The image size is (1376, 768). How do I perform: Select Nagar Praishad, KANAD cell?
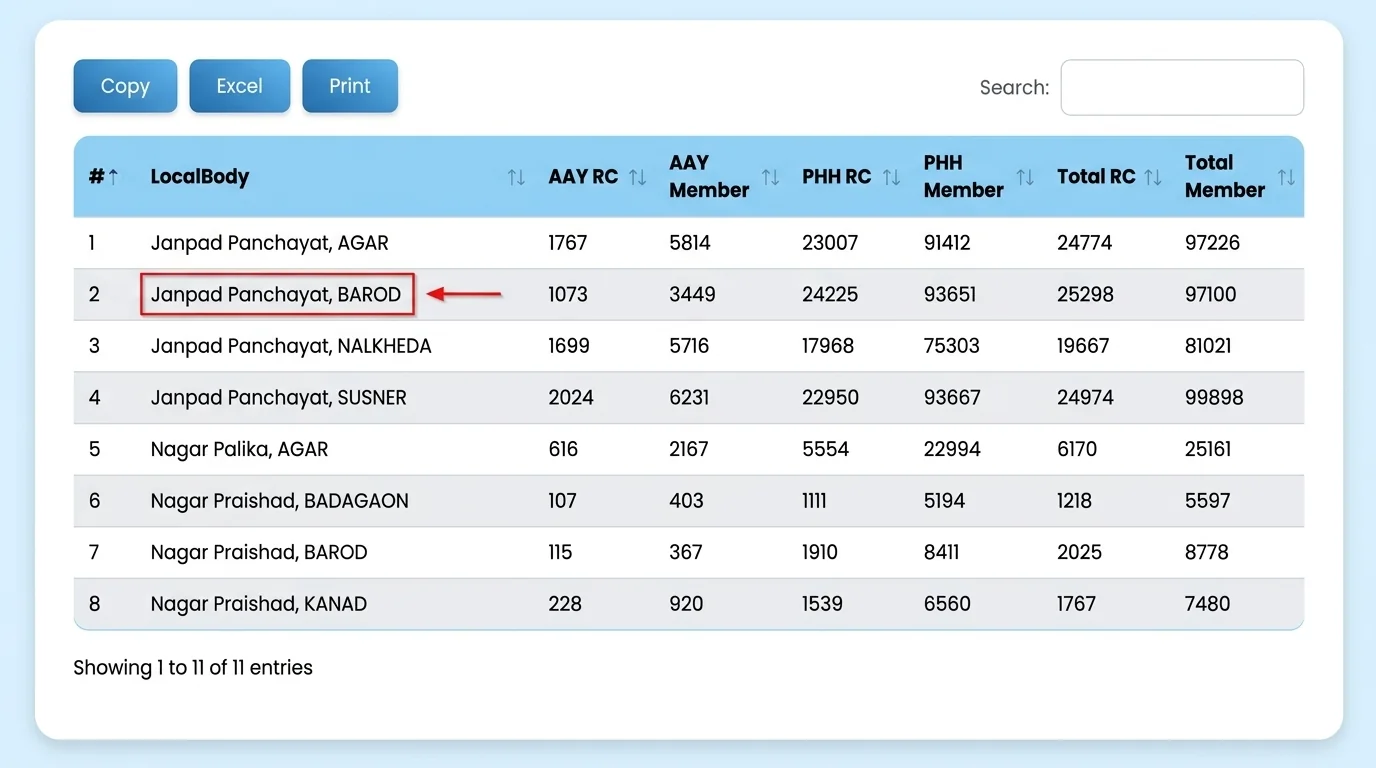pyautogui.click(x=259, y=604)
